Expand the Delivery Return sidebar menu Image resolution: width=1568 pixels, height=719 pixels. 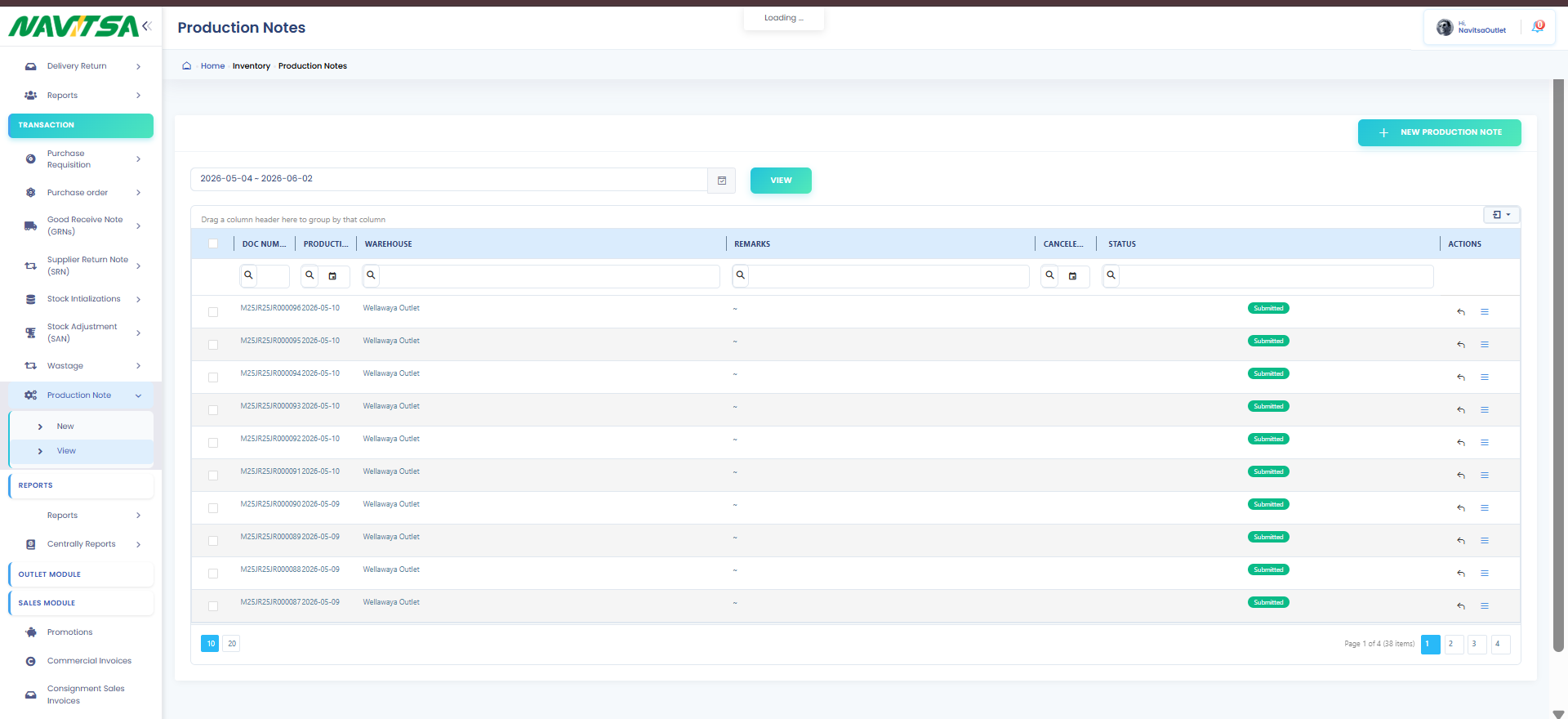tap(81, 66)
